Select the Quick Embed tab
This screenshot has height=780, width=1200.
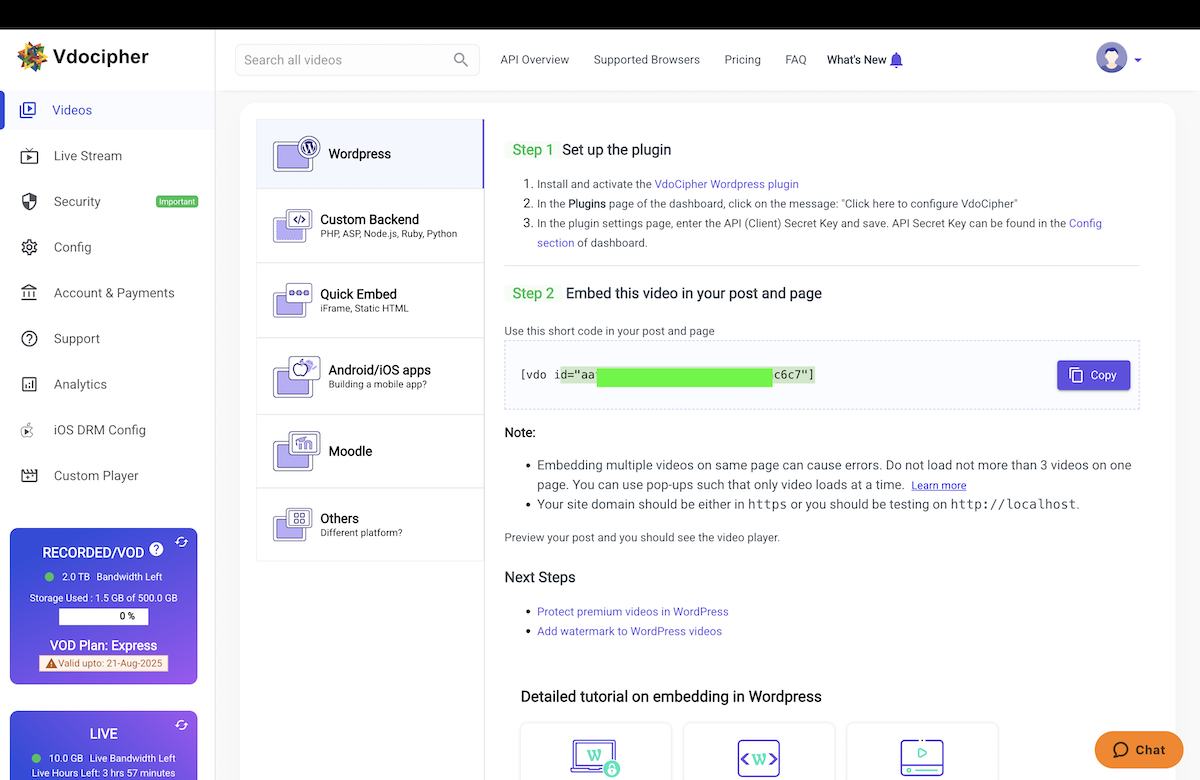pos(370,300)
